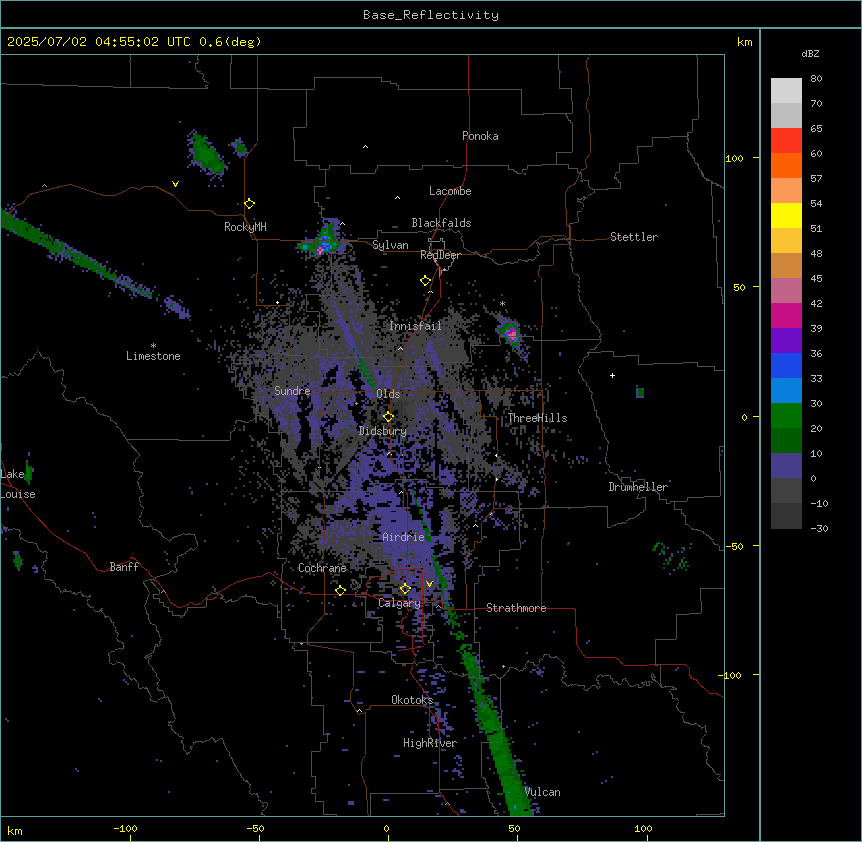The image size is (862, 842).
Task: Click the green echo cluster north of RockyMH
Action: [x=207, y=154]
